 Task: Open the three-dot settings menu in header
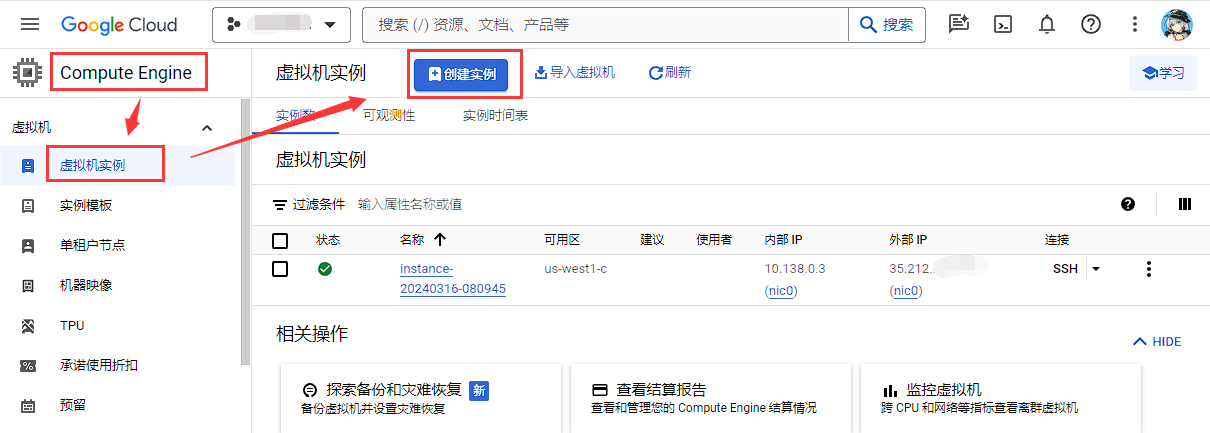(1134, 24)
